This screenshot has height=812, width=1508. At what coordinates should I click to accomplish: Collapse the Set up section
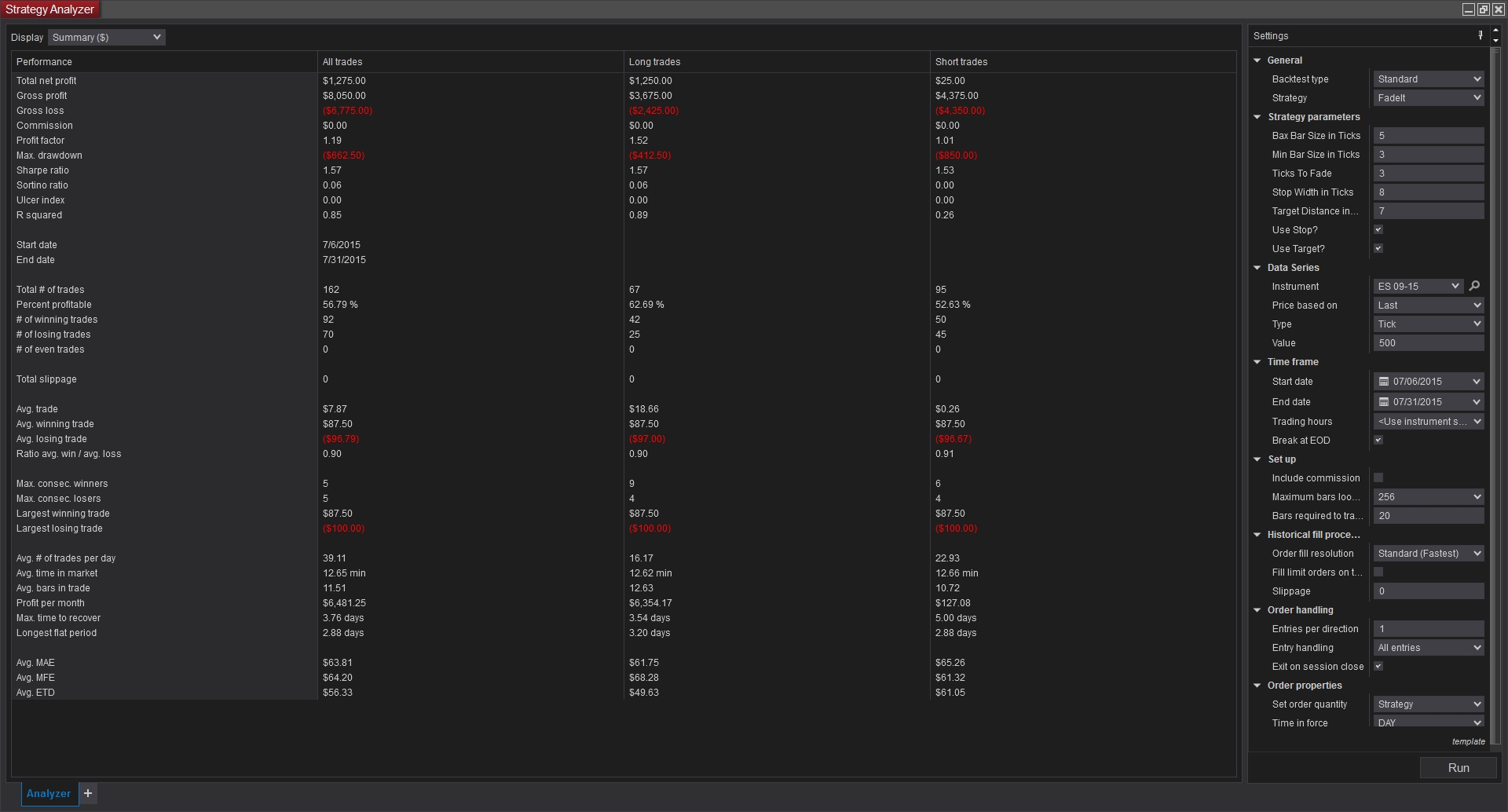pos(1257,459)
